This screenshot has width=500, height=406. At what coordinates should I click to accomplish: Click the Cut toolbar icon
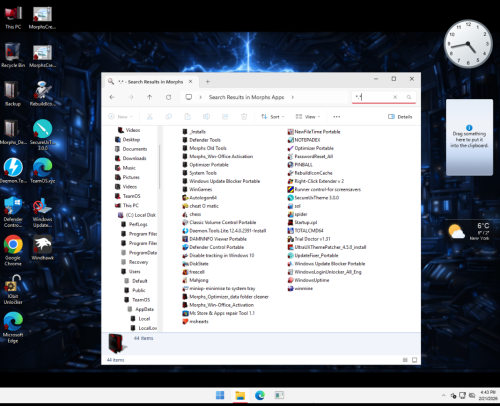150,117
